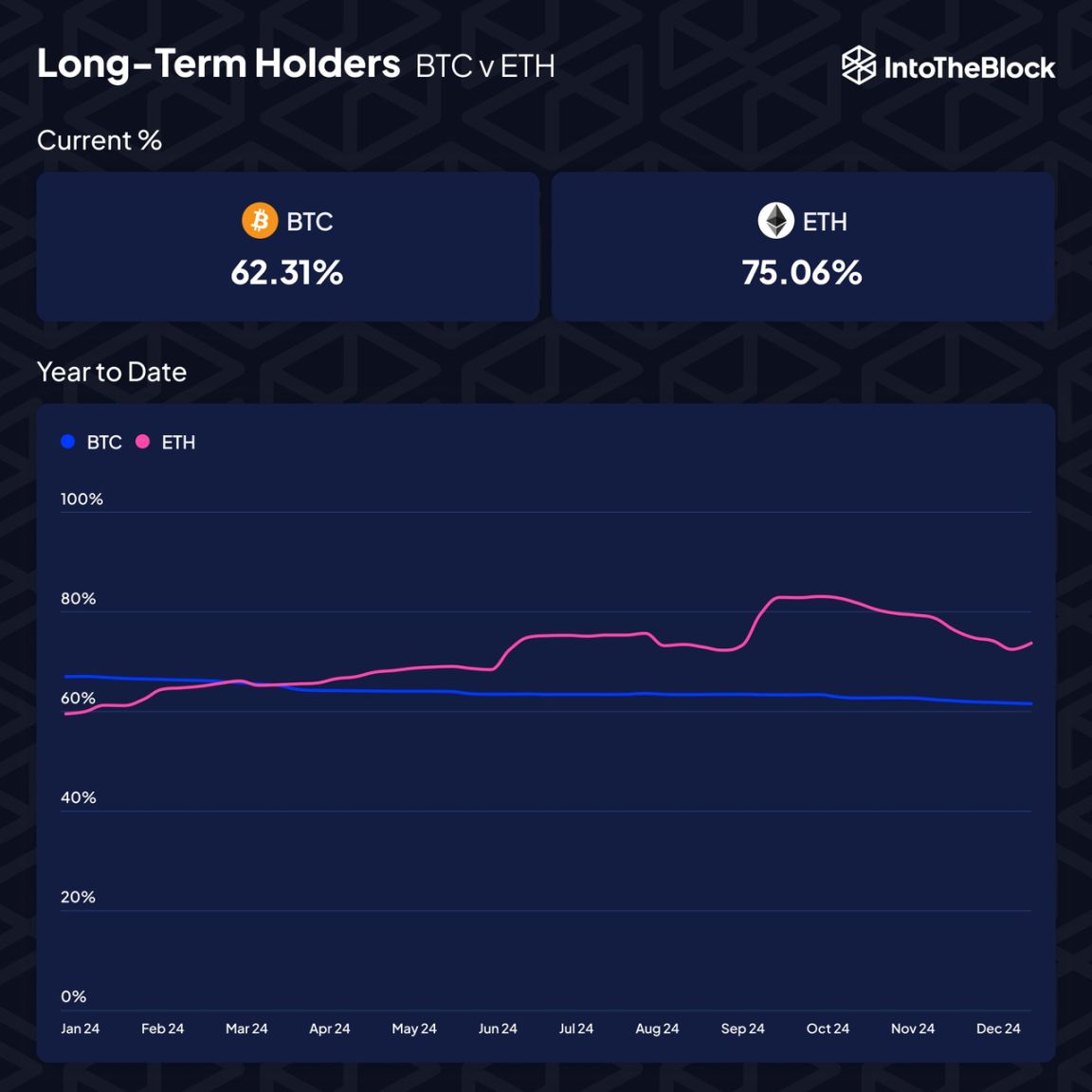
Task: Click the Current % heading
Action: [x=100, y=140]
